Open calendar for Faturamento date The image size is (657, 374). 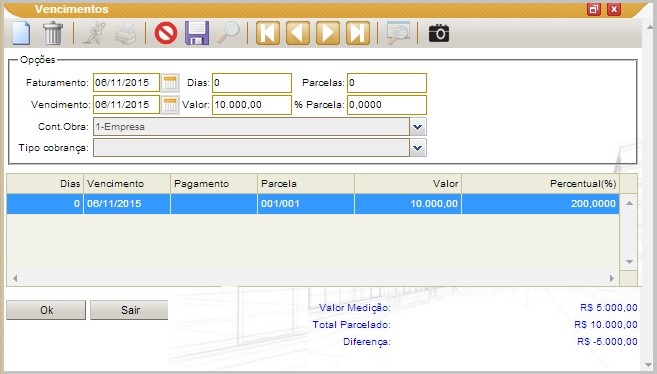[170, 83]
